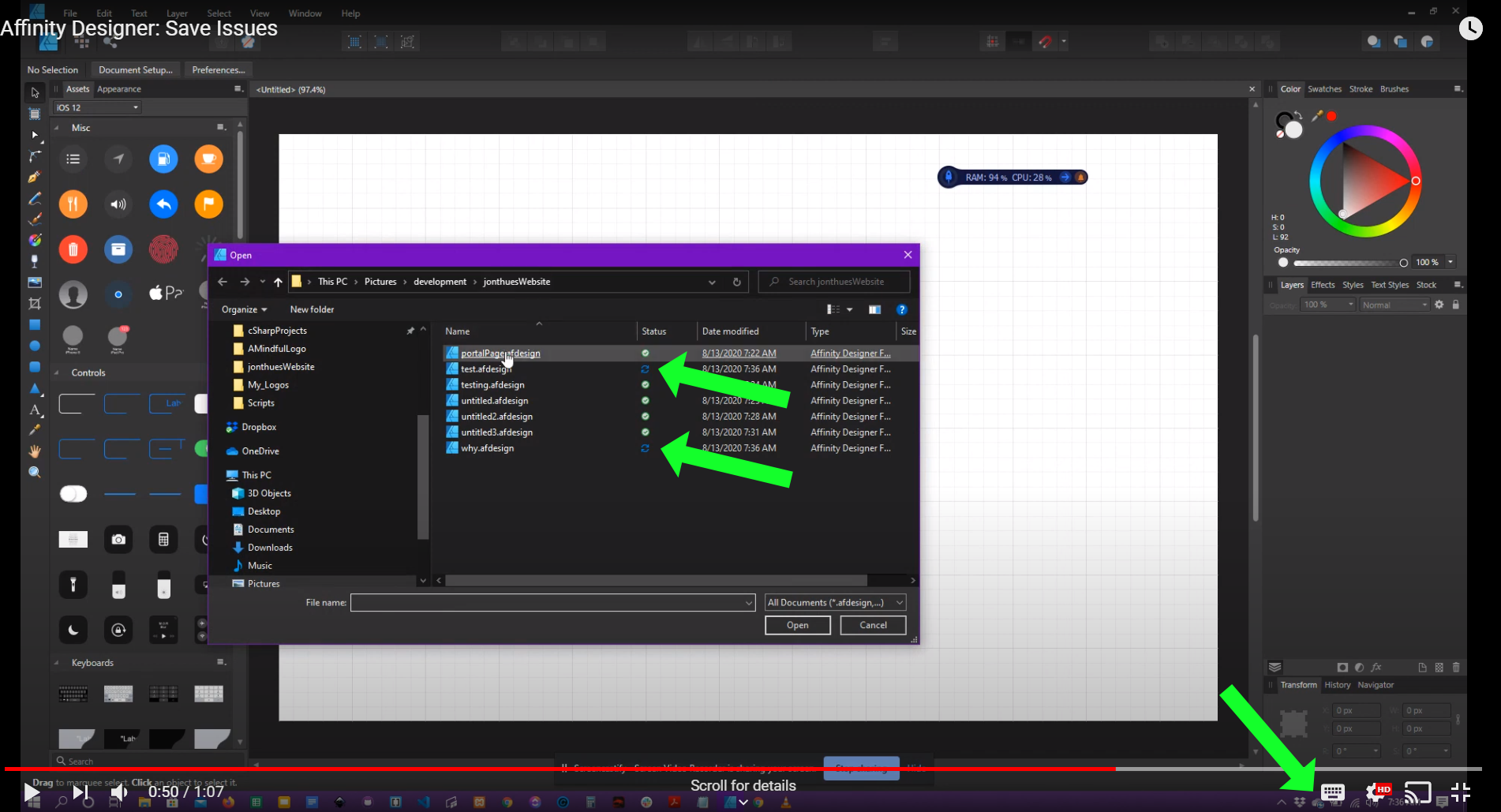
Task: Select the Node tool in the left toolbar
Action: (x=35, y=135)
